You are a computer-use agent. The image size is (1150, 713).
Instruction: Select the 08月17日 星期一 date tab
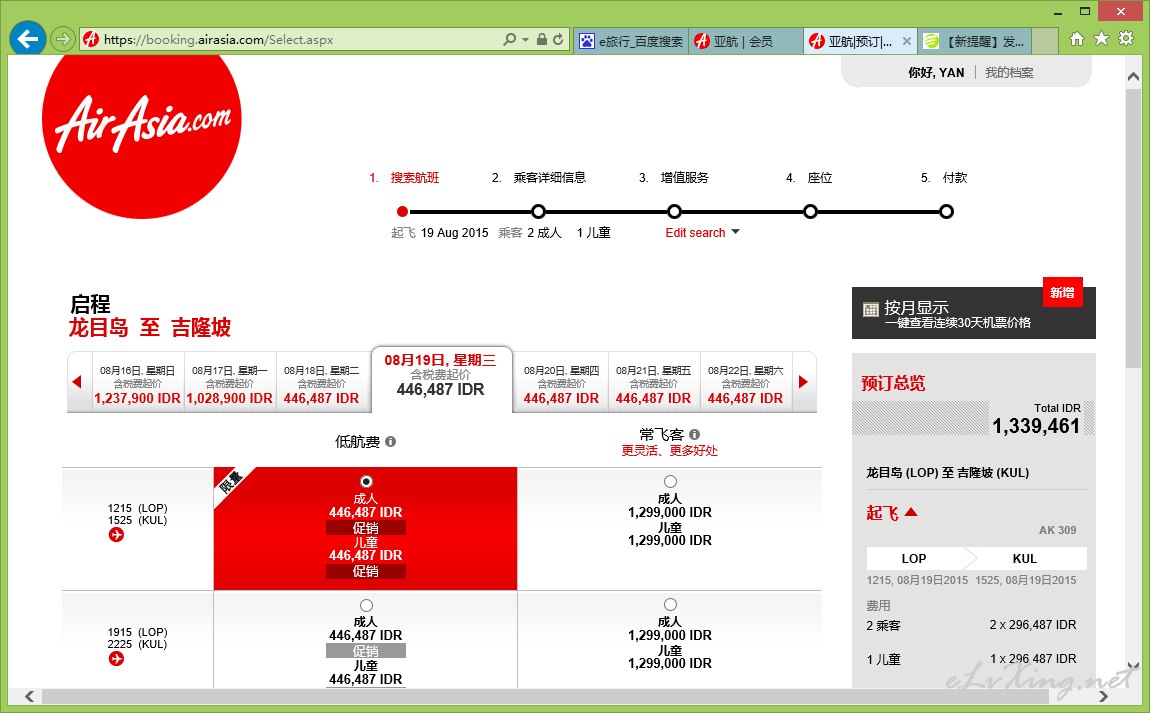[x=230, y=384]
